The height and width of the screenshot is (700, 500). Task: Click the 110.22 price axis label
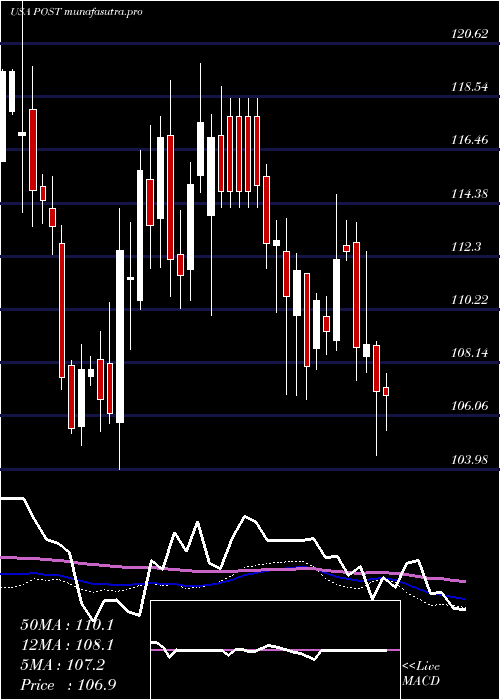[470, 300]
